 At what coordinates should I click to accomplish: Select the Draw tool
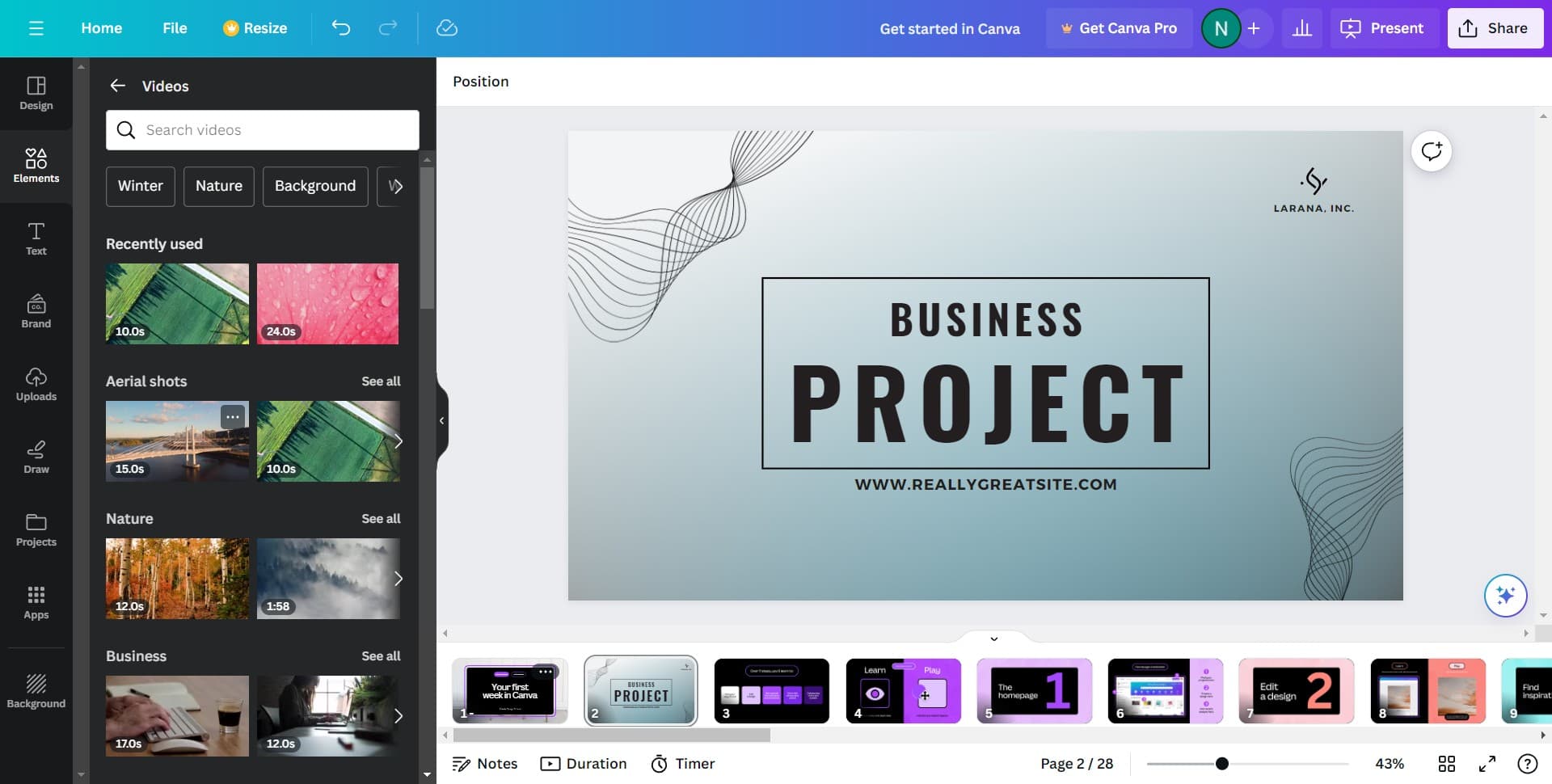[36, 457]
